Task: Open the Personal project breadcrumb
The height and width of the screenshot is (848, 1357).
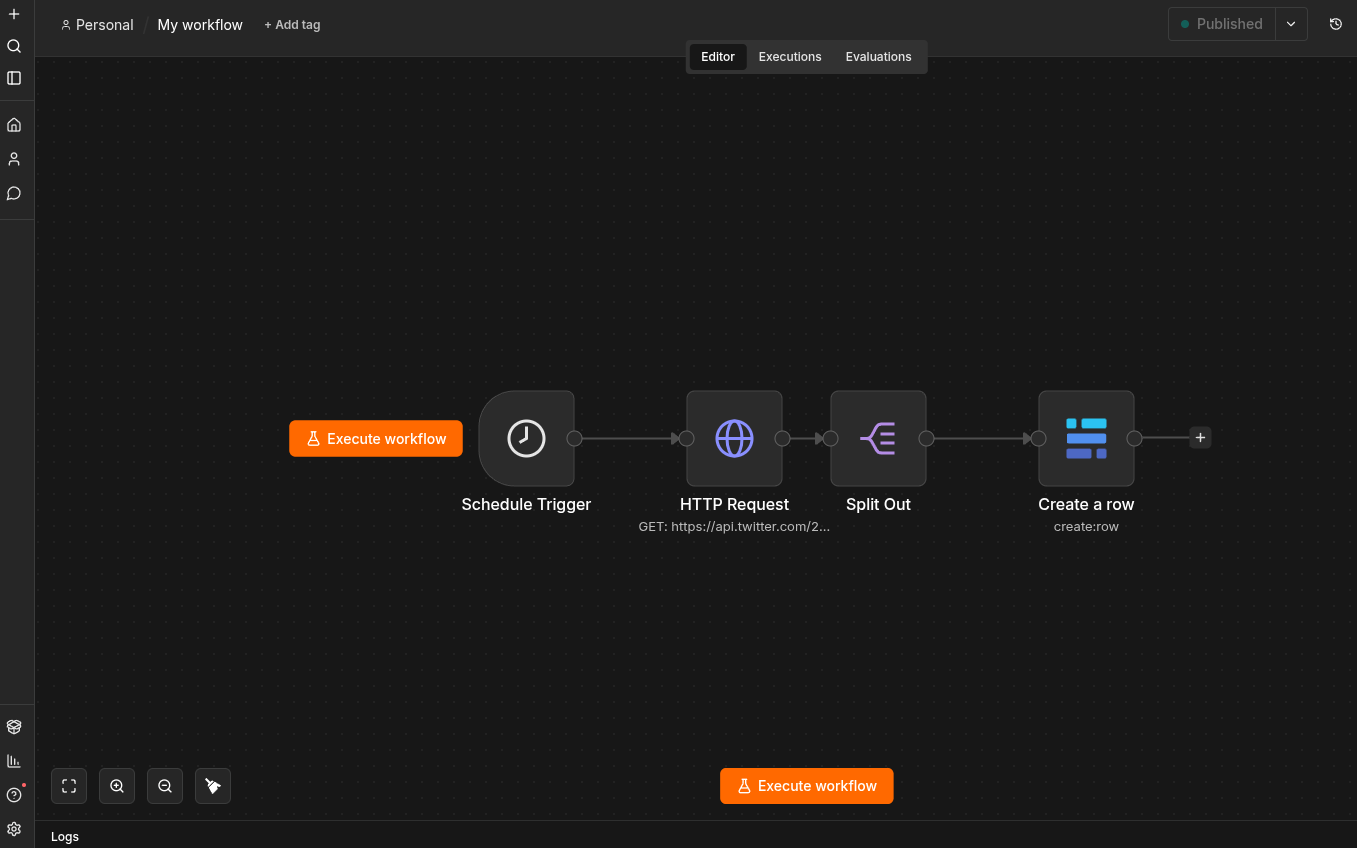Action: [97, 25]
